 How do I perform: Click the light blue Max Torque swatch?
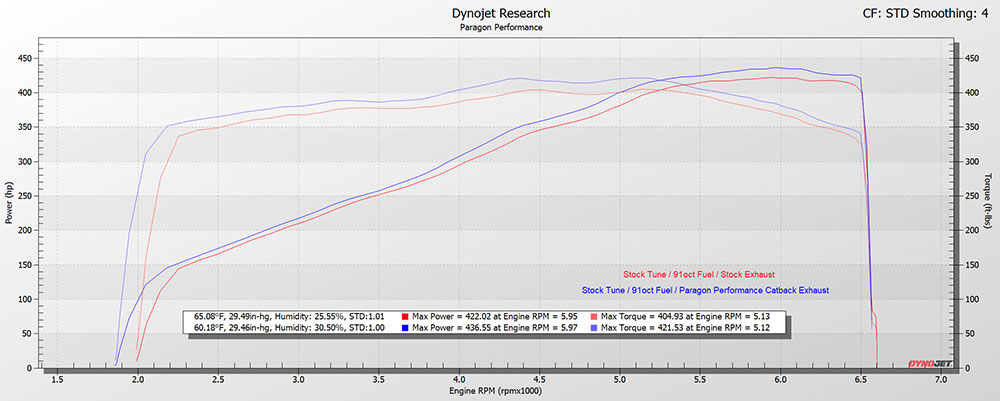coord(592,328)
